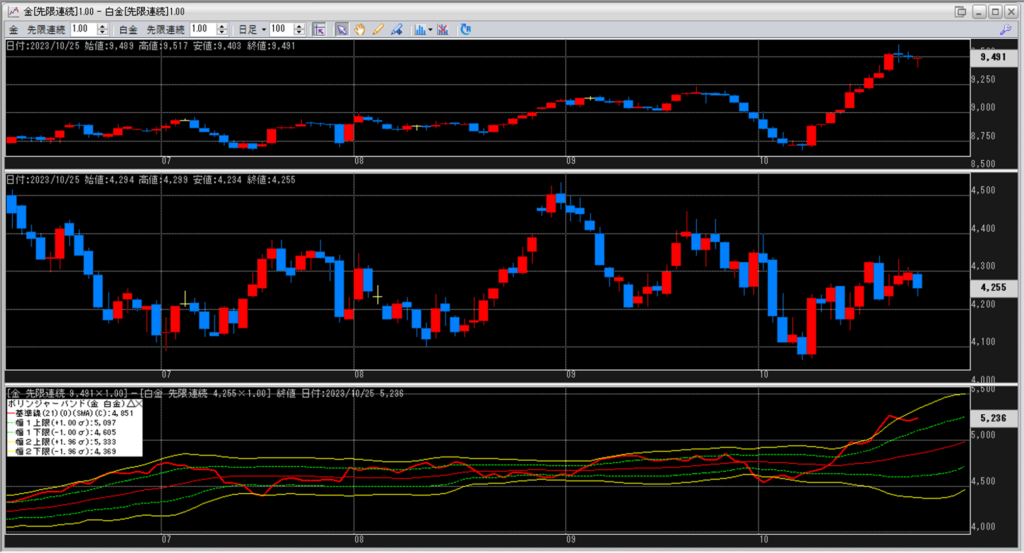Select the pencil drawing tool
The width and height of the screenshot is (1024, 553).
pyautogui.click(x=378, y=29)
